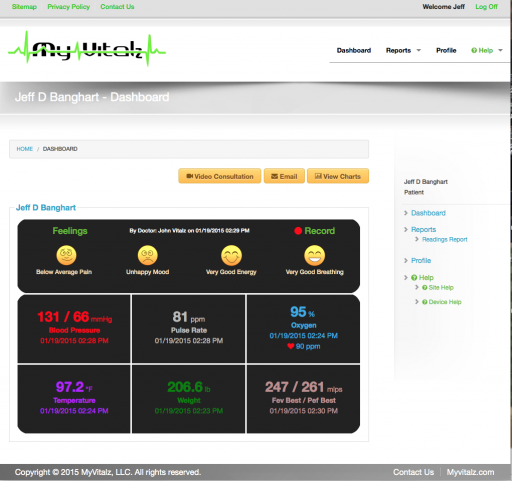Screen dimensions: 512x481
Task: Open the 97.2 °F Temperature tile
Action: coord(74,399)
